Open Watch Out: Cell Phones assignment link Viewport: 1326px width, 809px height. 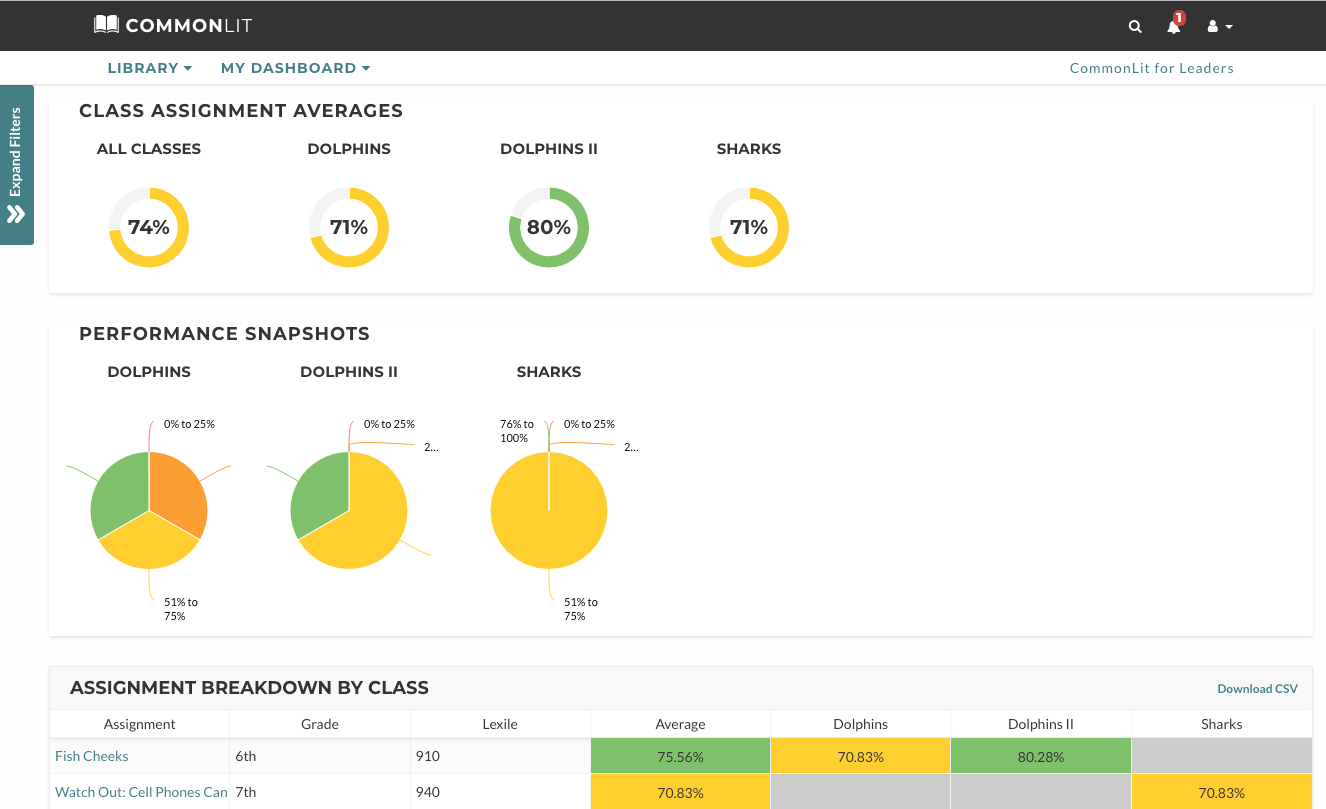(141, 792)
